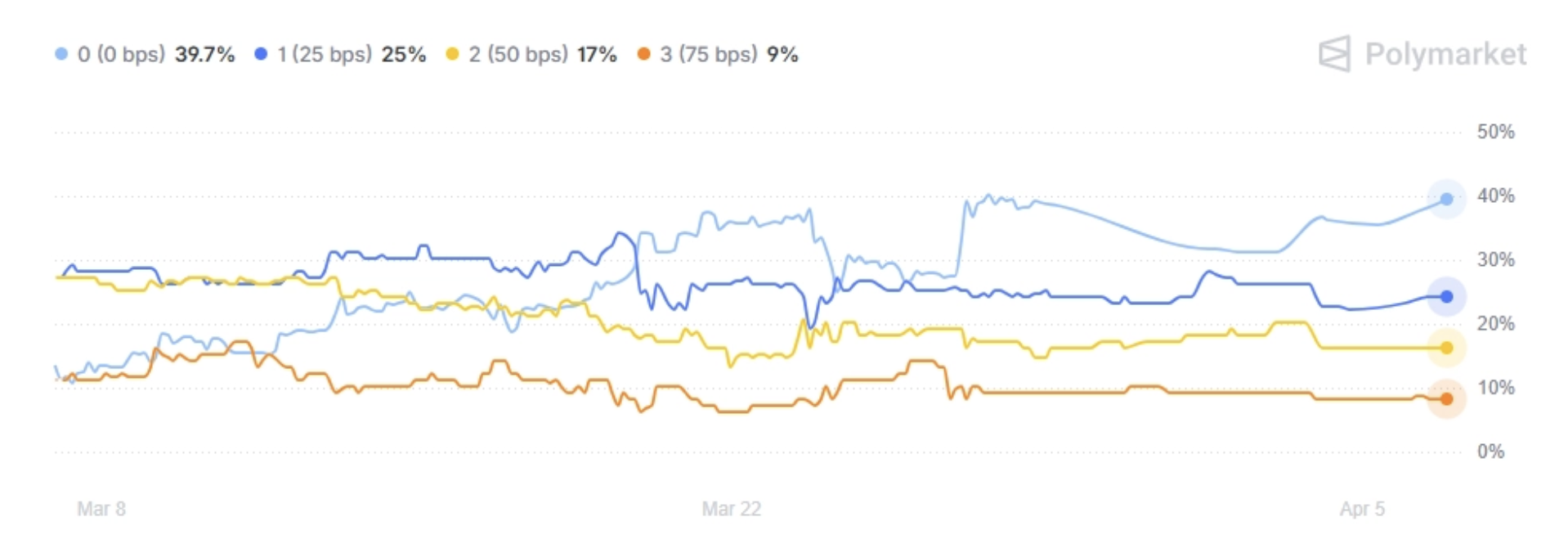The image size is (1568, 553).
Task: Click the dark blue line's endpoint marker
Action: [x=1446, y=296]
